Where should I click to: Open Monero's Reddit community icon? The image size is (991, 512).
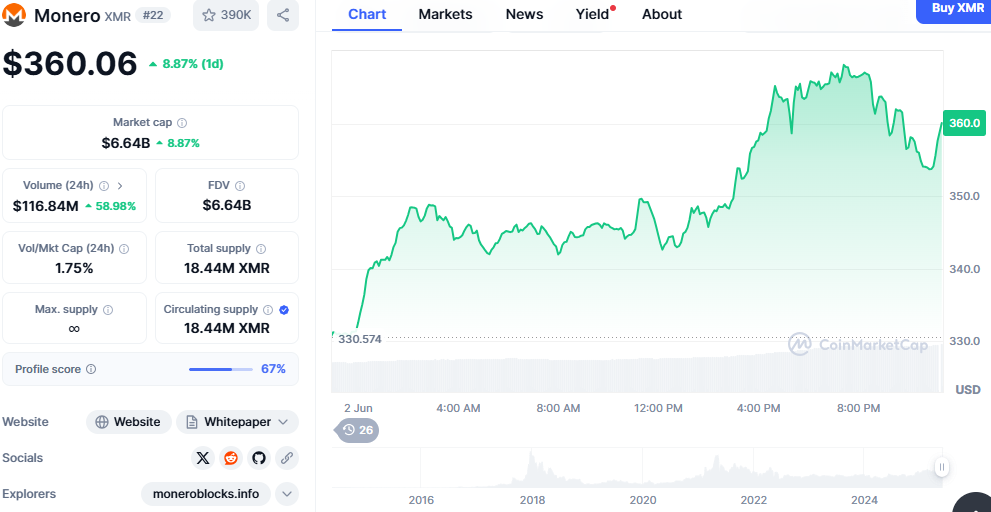point(231,458)
